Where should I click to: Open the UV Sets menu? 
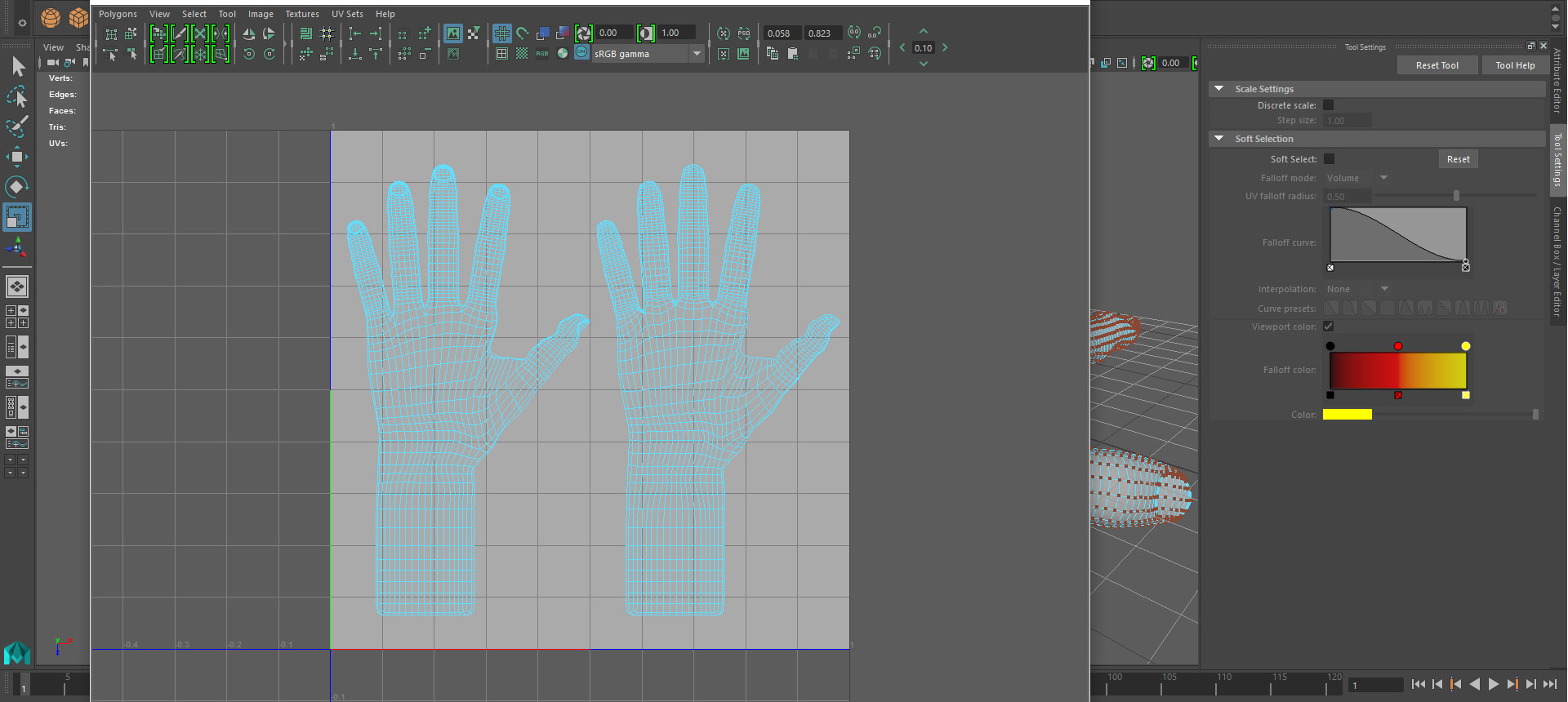coord(347,14)
